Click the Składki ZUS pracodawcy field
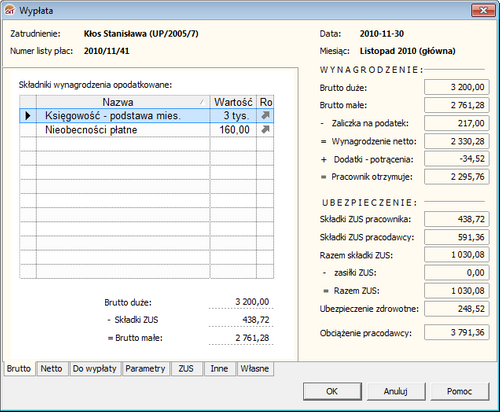Image resolution: width=500 pixels, height=412 pixels. 457,237
